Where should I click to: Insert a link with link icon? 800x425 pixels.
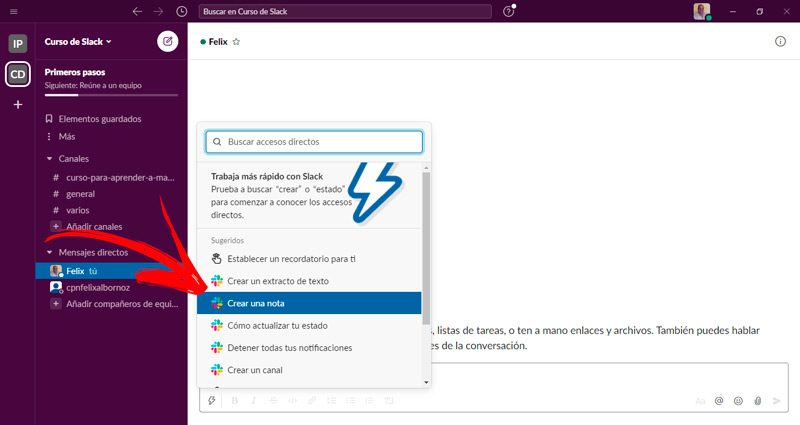click(312, 401)
